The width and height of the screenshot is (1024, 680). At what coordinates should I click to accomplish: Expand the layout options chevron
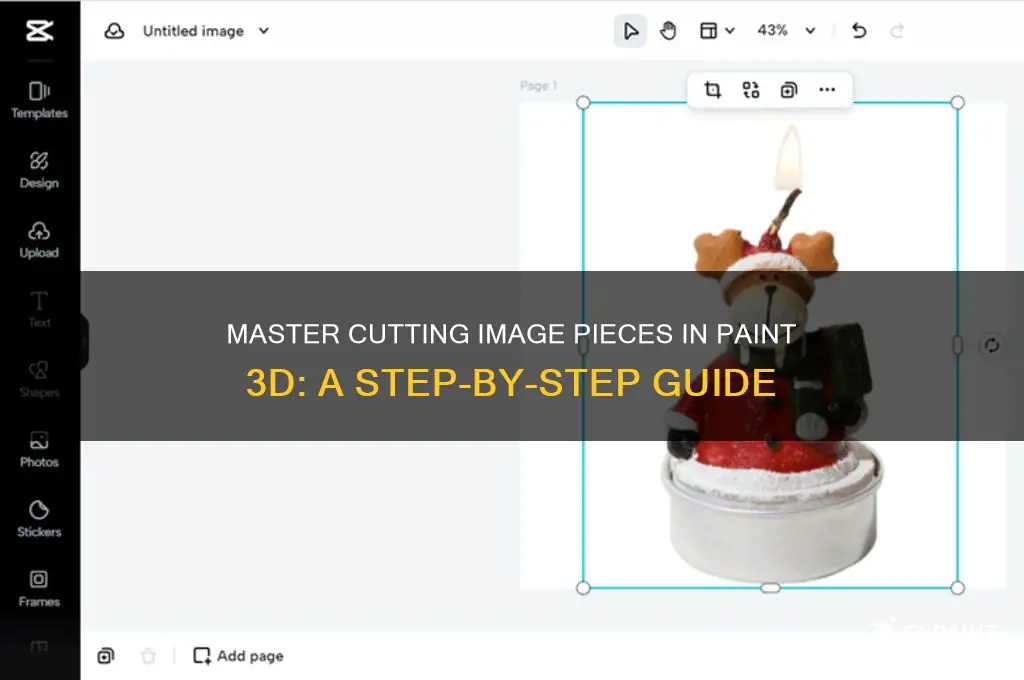coord(730,31)
